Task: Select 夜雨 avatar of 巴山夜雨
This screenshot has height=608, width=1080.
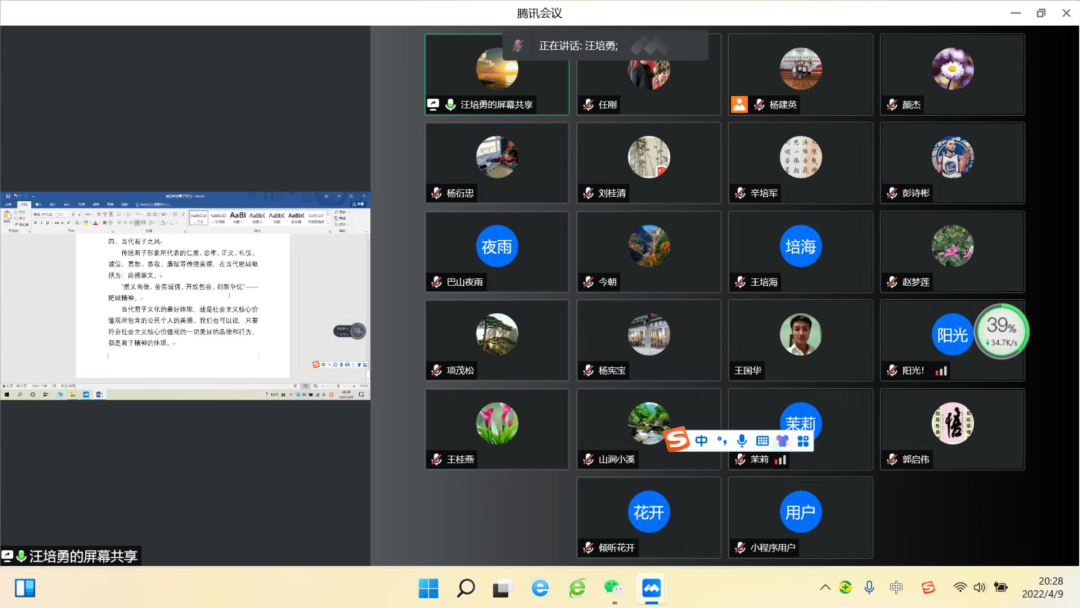Action: click(497, 246)
